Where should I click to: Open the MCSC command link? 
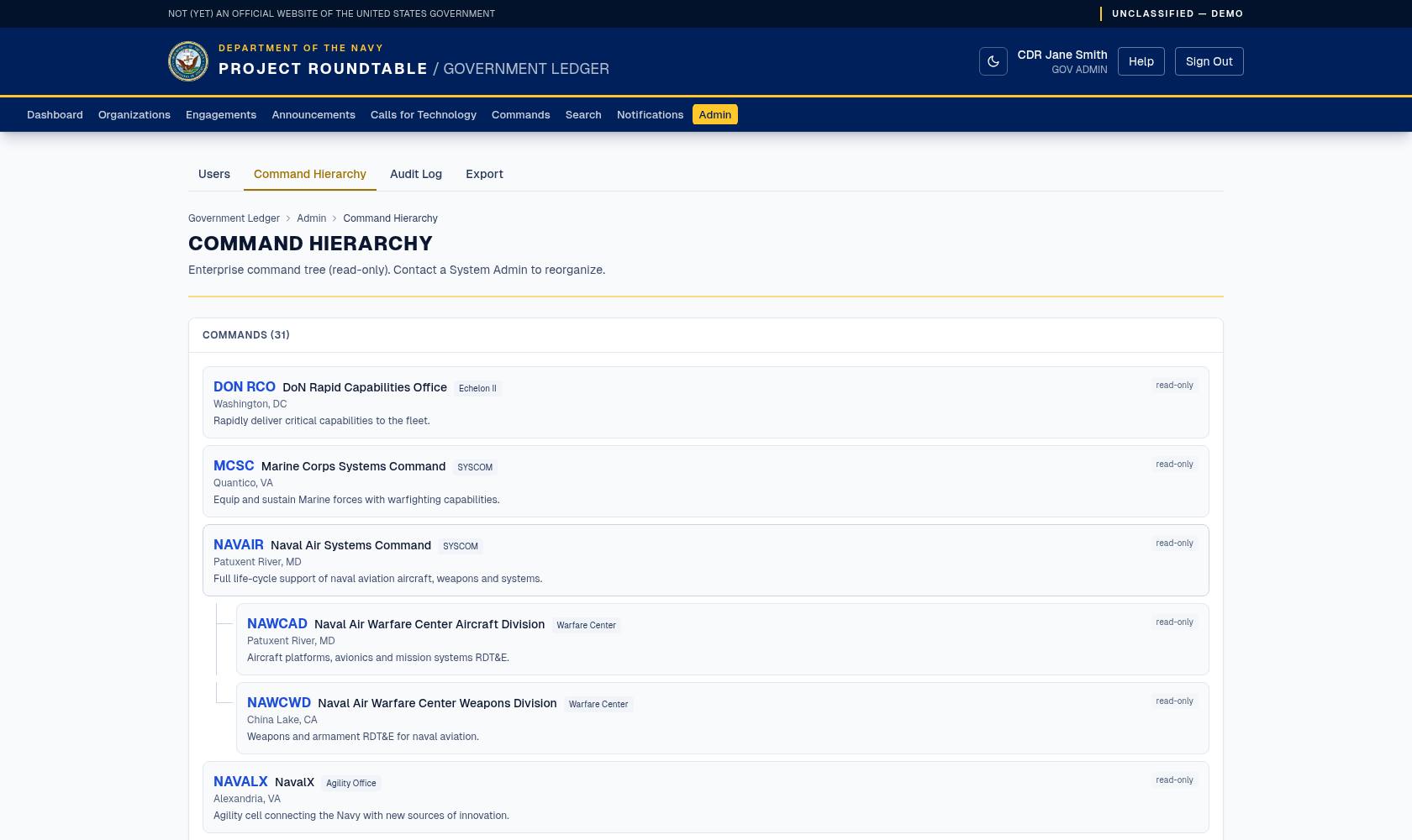234,465
